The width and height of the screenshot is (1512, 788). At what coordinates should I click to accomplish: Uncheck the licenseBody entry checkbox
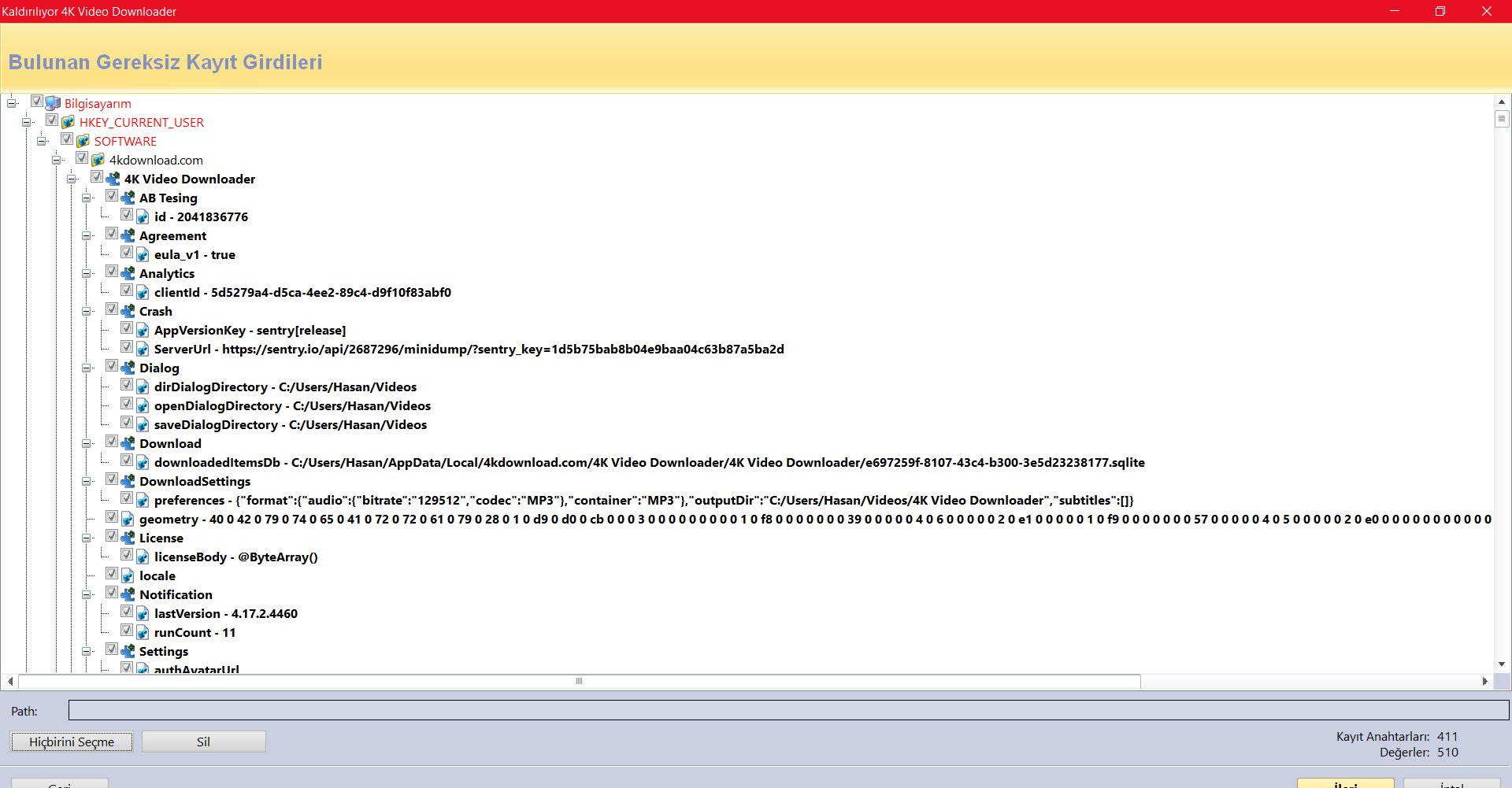click(x=127, y=554)
